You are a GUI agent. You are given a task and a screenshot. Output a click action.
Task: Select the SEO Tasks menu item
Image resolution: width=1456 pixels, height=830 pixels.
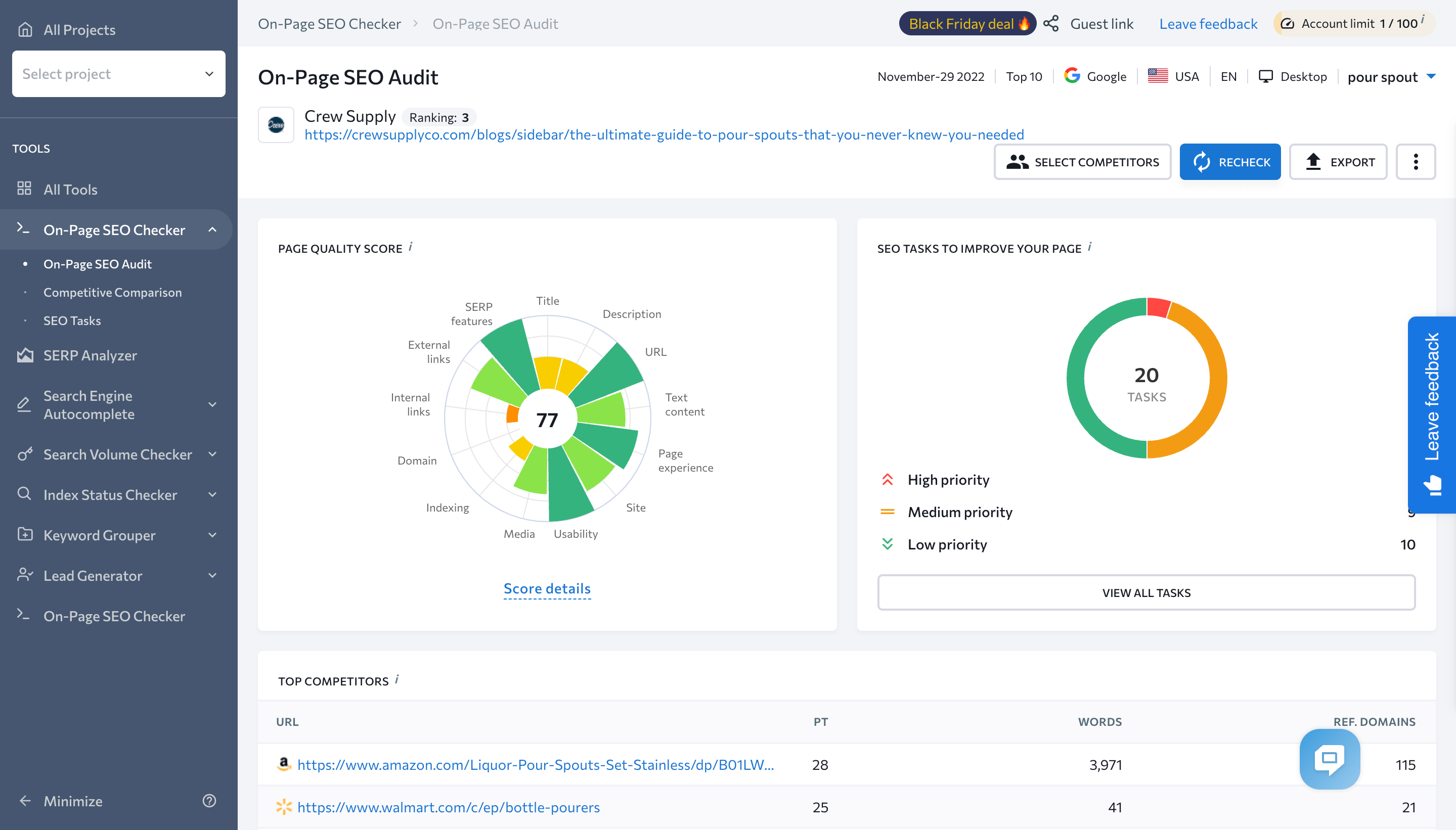(72, 320)
